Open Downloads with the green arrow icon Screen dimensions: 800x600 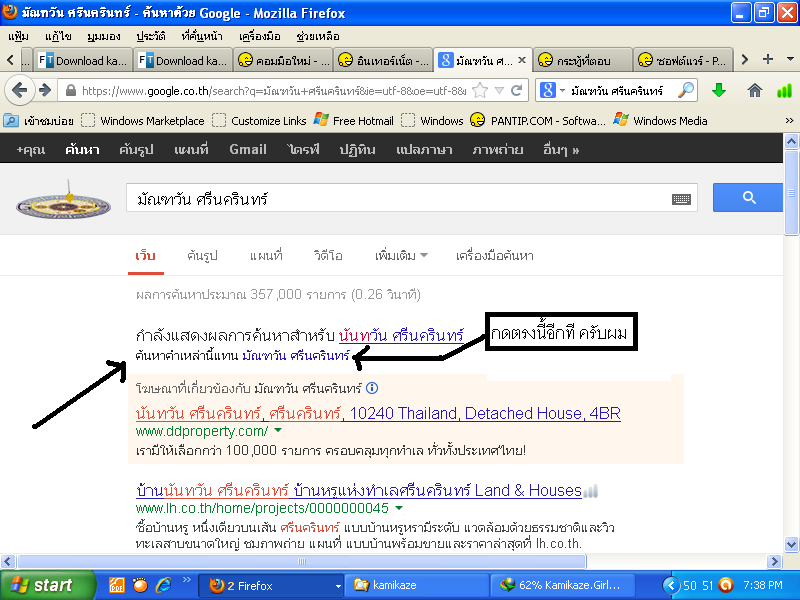719,91
